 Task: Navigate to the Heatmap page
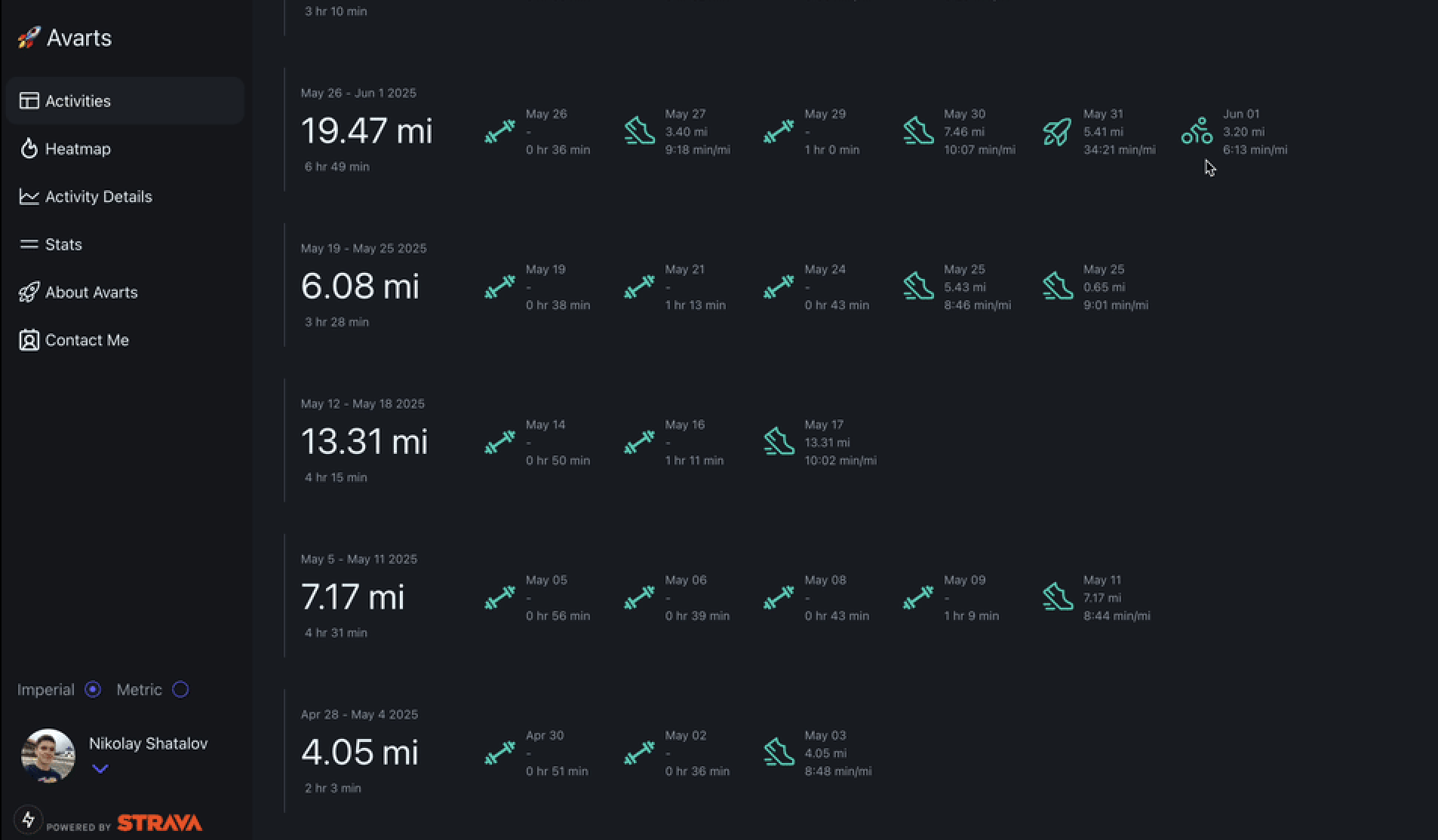[x=78, y=149]
